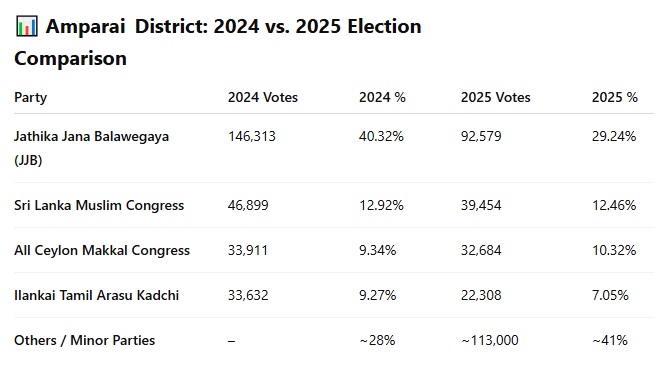
Task: Click the All Ceylon Makkal Congress row
Action: [334, 250]
